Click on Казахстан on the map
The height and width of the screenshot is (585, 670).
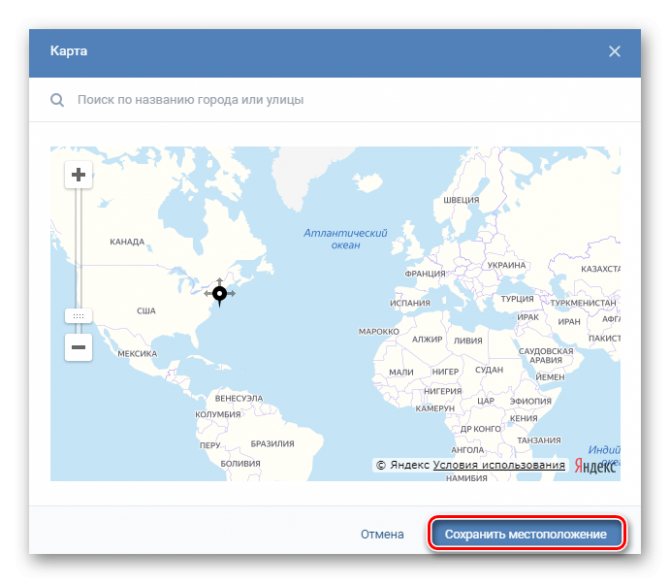pyautogui.click(x=600, y=269)
